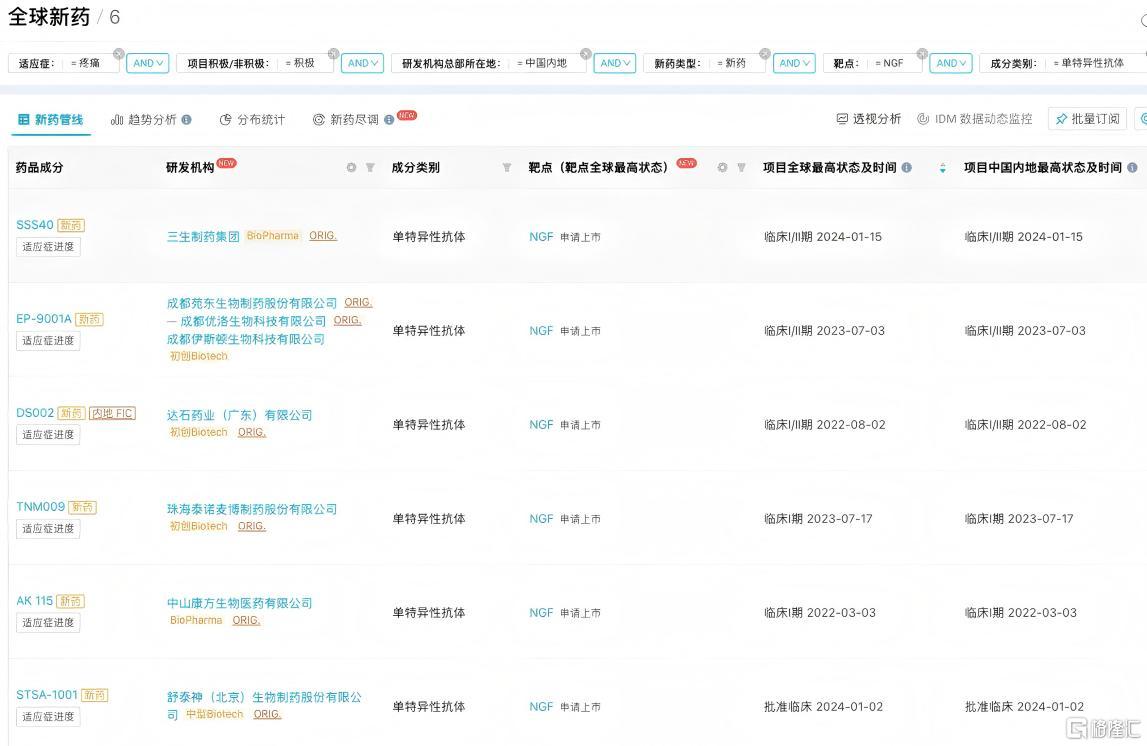Viewport: 1147px width, 746px height.
Task: Click the filter funnel icon for 成分类别 column
Action: (506, 168)
